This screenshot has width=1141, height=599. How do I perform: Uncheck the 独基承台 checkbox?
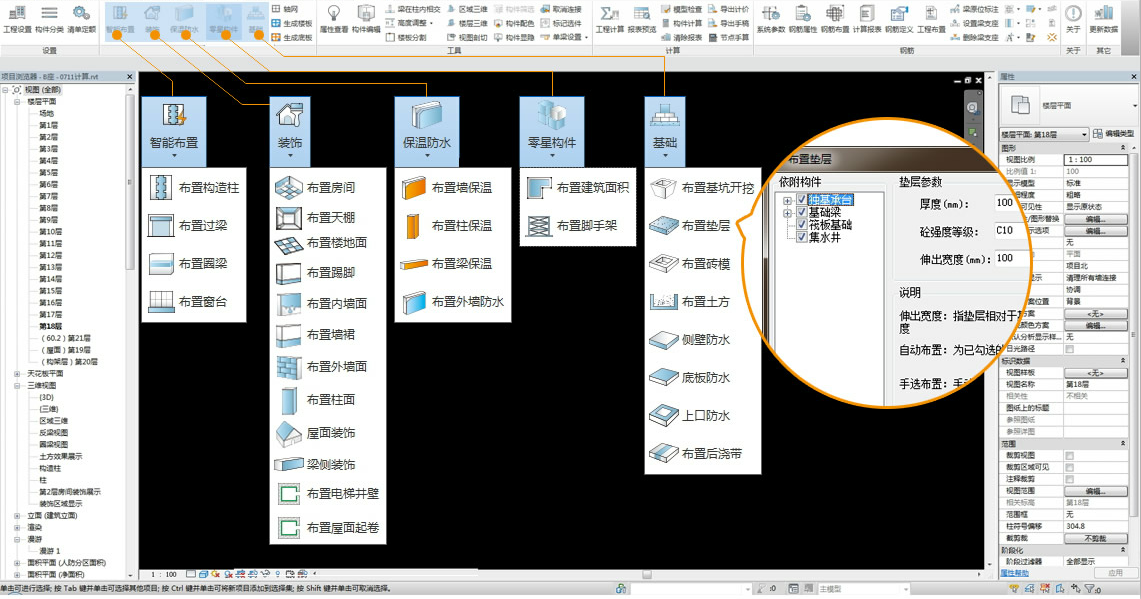pos(802,201)
